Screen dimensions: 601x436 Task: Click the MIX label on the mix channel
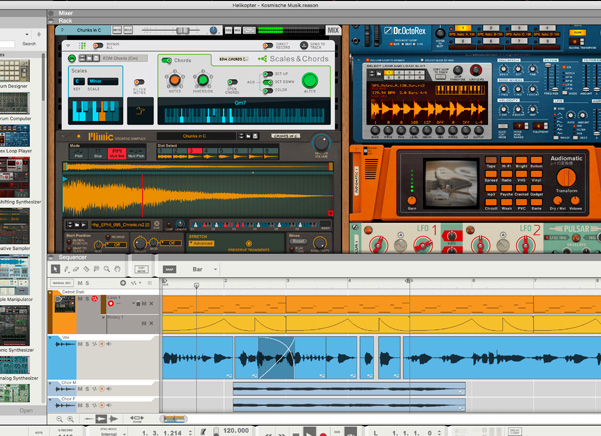point(333,30)
